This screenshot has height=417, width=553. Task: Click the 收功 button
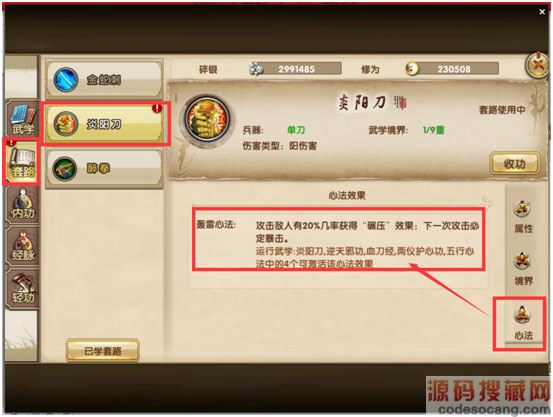click(x=515, y=164)
